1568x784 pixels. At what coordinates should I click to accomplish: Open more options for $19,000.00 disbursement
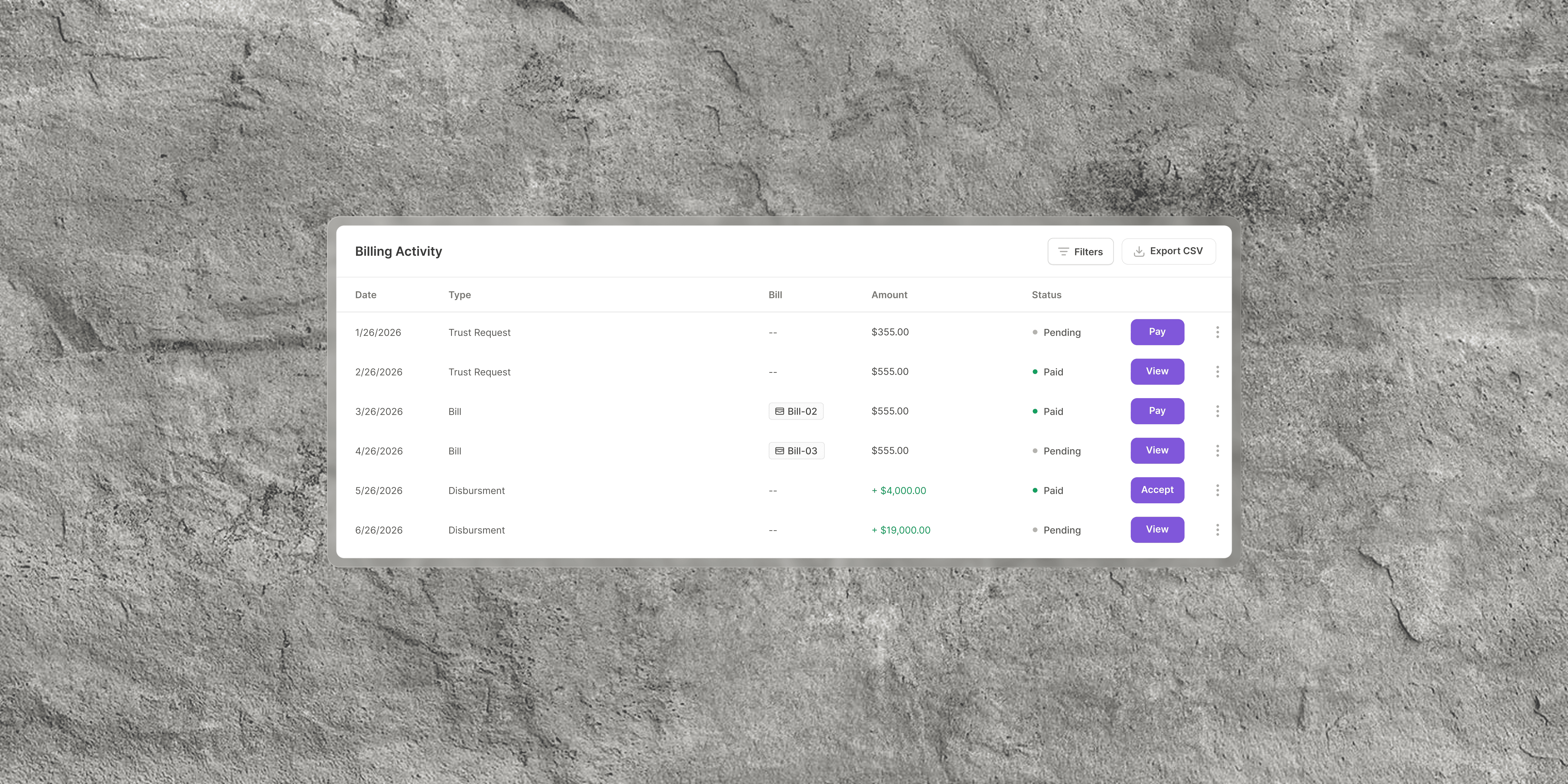[1217, 530]
